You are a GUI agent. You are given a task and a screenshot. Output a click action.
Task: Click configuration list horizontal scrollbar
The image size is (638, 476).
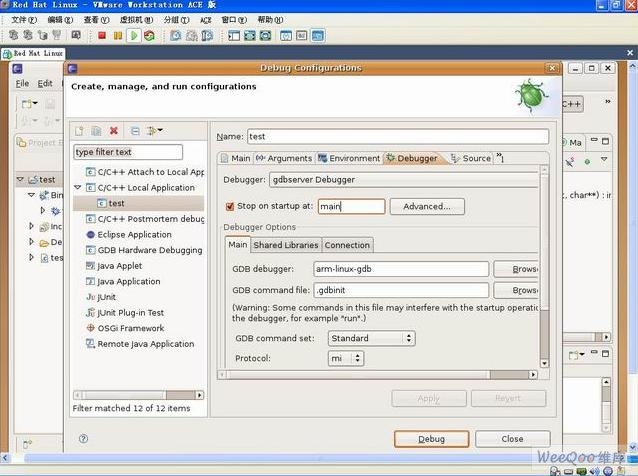pos(138,395)
